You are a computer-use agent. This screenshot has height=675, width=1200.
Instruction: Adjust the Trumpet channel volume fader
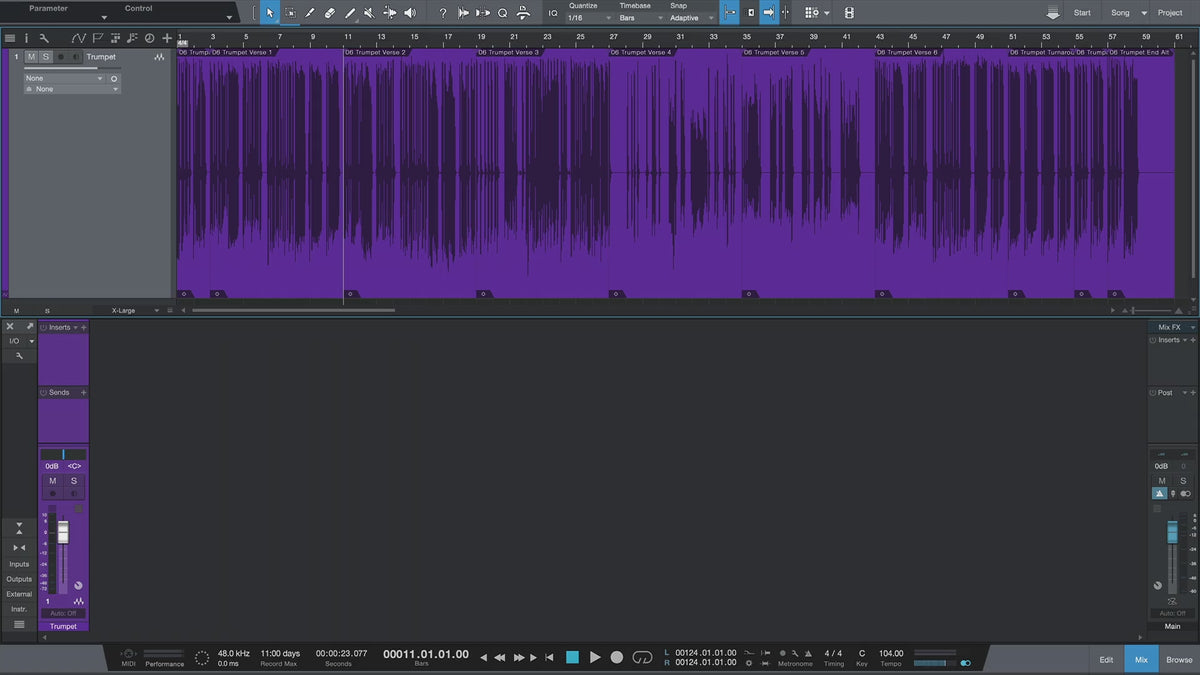coord(63,532)
